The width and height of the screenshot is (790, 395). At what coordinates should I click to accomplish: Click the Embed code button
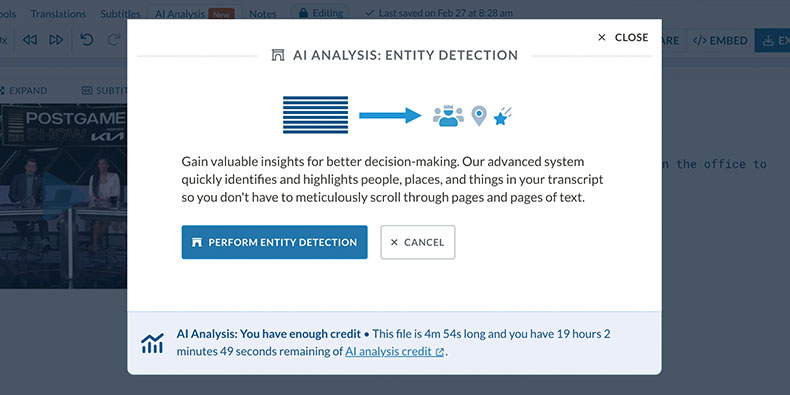[x=720, y=40]
